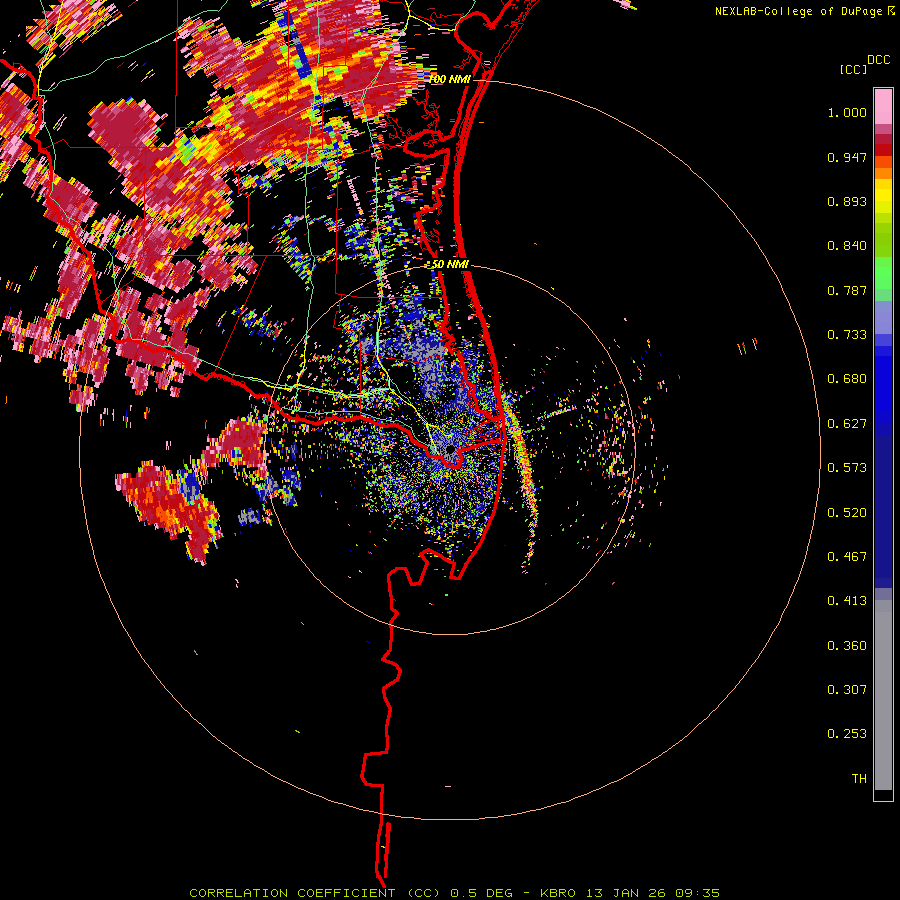Select the 0.307 scale value
900x900 pixels.
point(847,690)
